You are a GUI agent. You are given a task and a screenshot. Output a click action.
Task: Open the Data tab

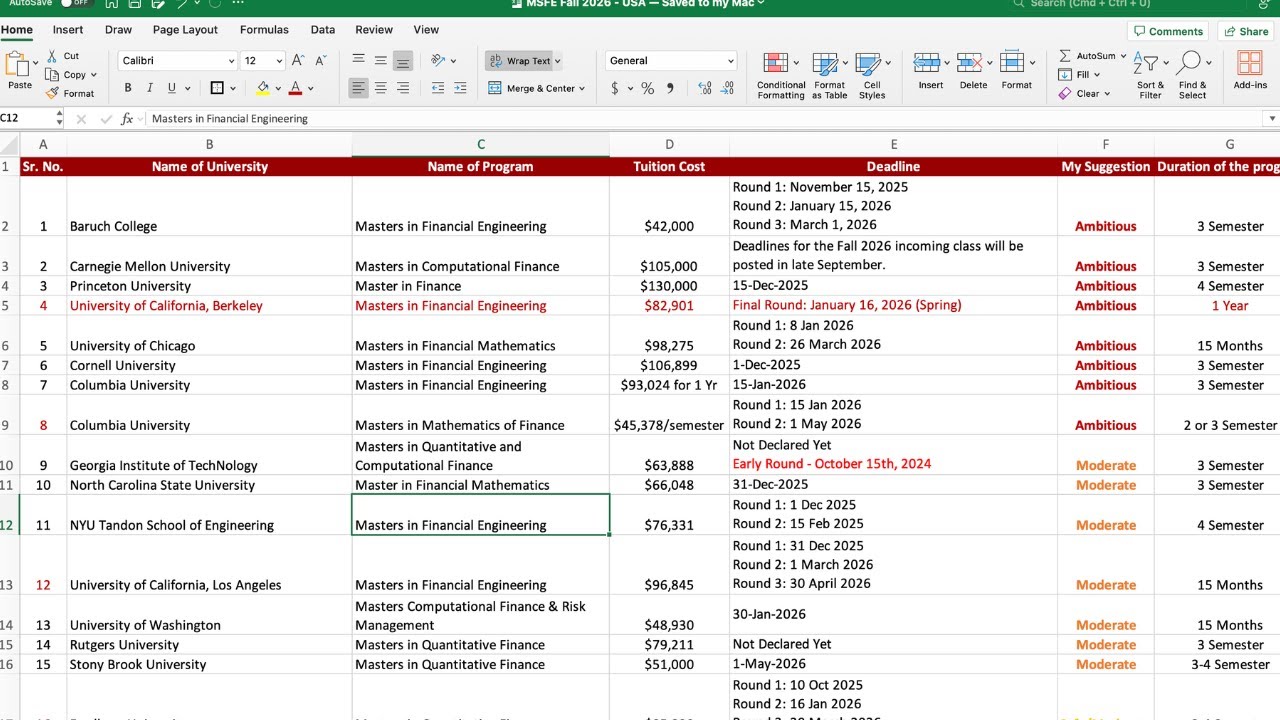click(323, 30)
